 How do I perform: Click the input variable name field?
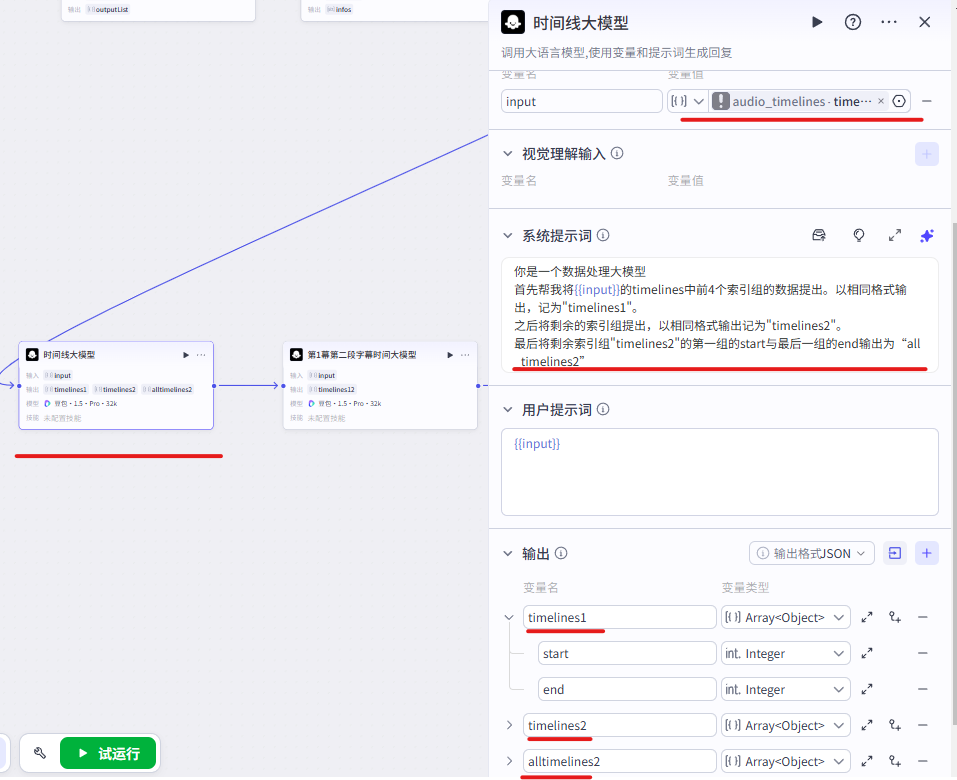[582, 101]
